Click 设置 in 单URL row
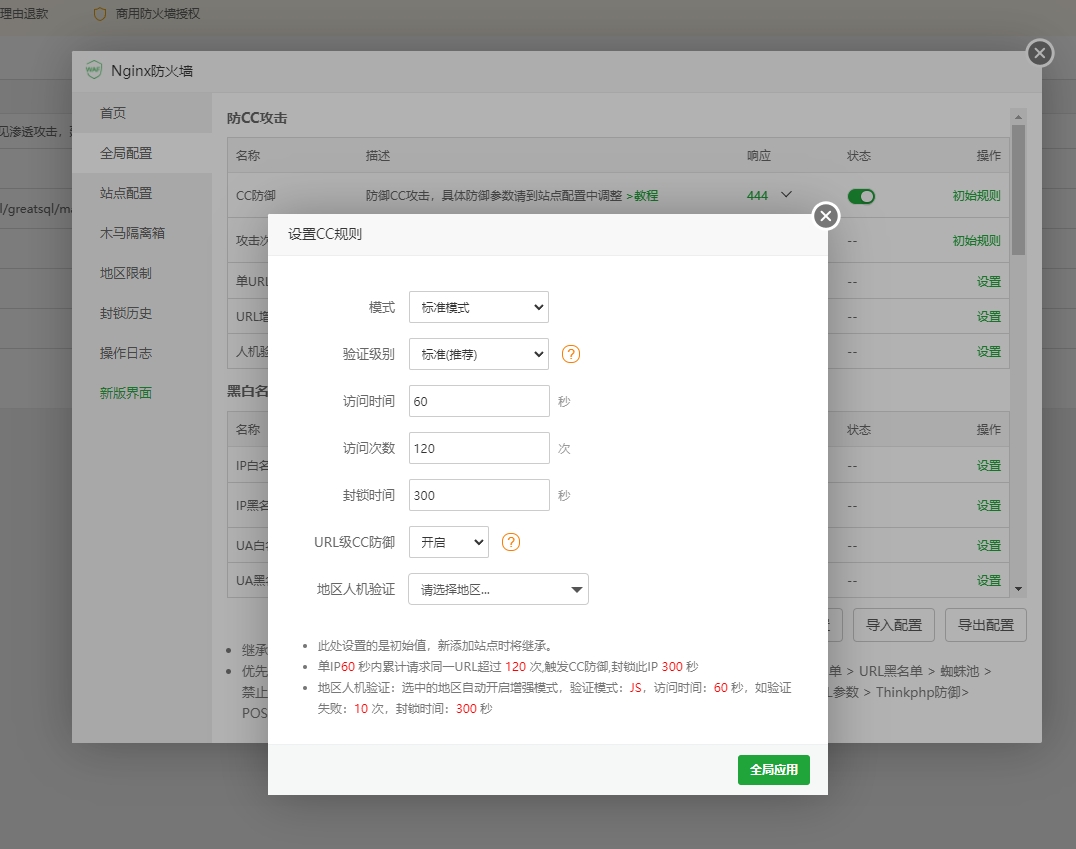The height and width of the screenshot is (849, 1076). point(989,282)
